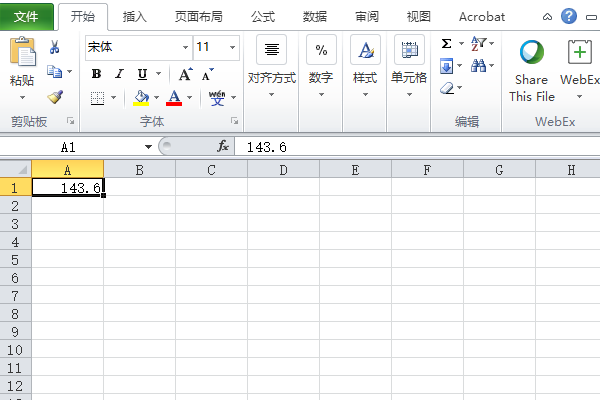Open fill color dropdown arrow

(x=157, y=98)
